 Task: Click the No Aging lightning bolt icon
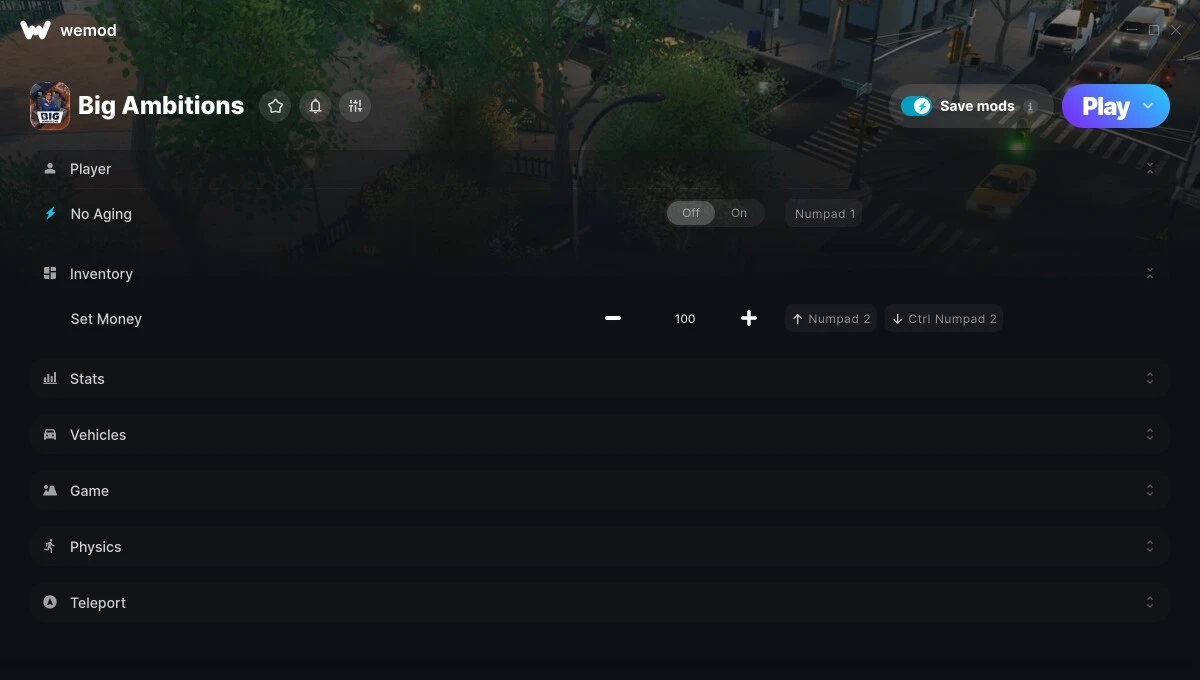tap(50, 213)
